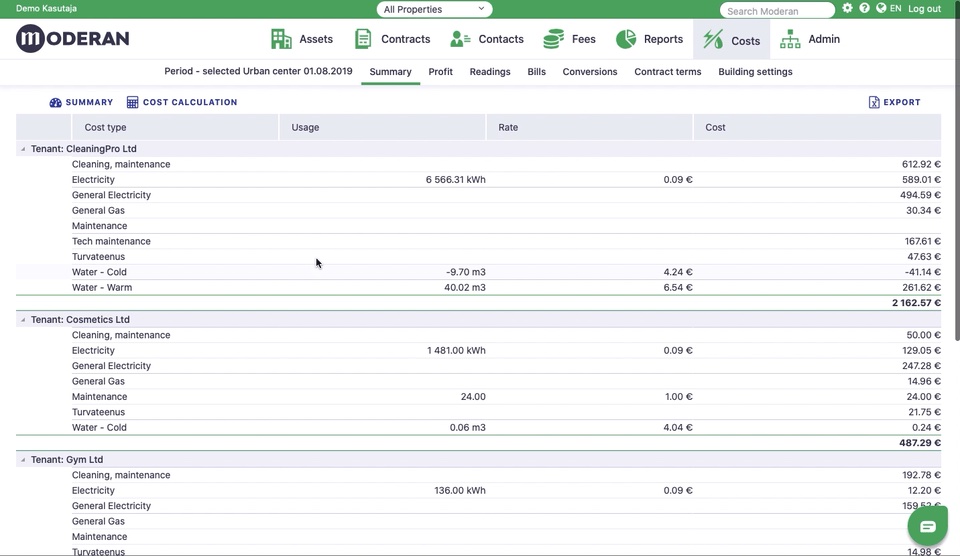The image size is (960, 556).
Task: Click the COST CALCULATION text button
Action: coord(190,102)
